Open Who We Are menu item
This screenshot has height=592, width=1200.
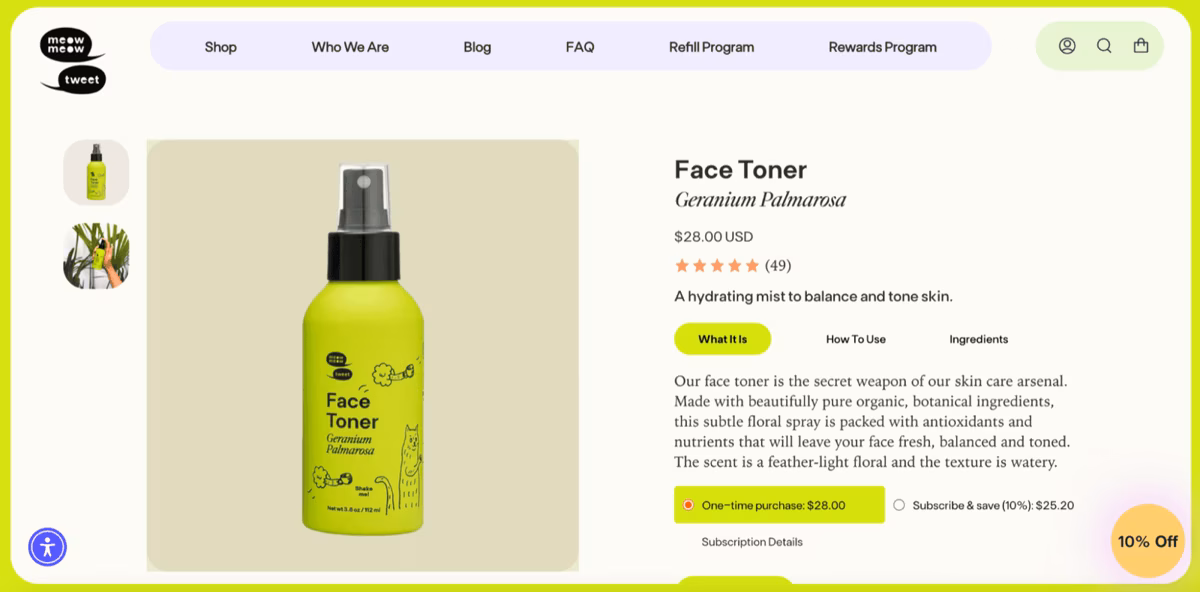pos(350,47)
